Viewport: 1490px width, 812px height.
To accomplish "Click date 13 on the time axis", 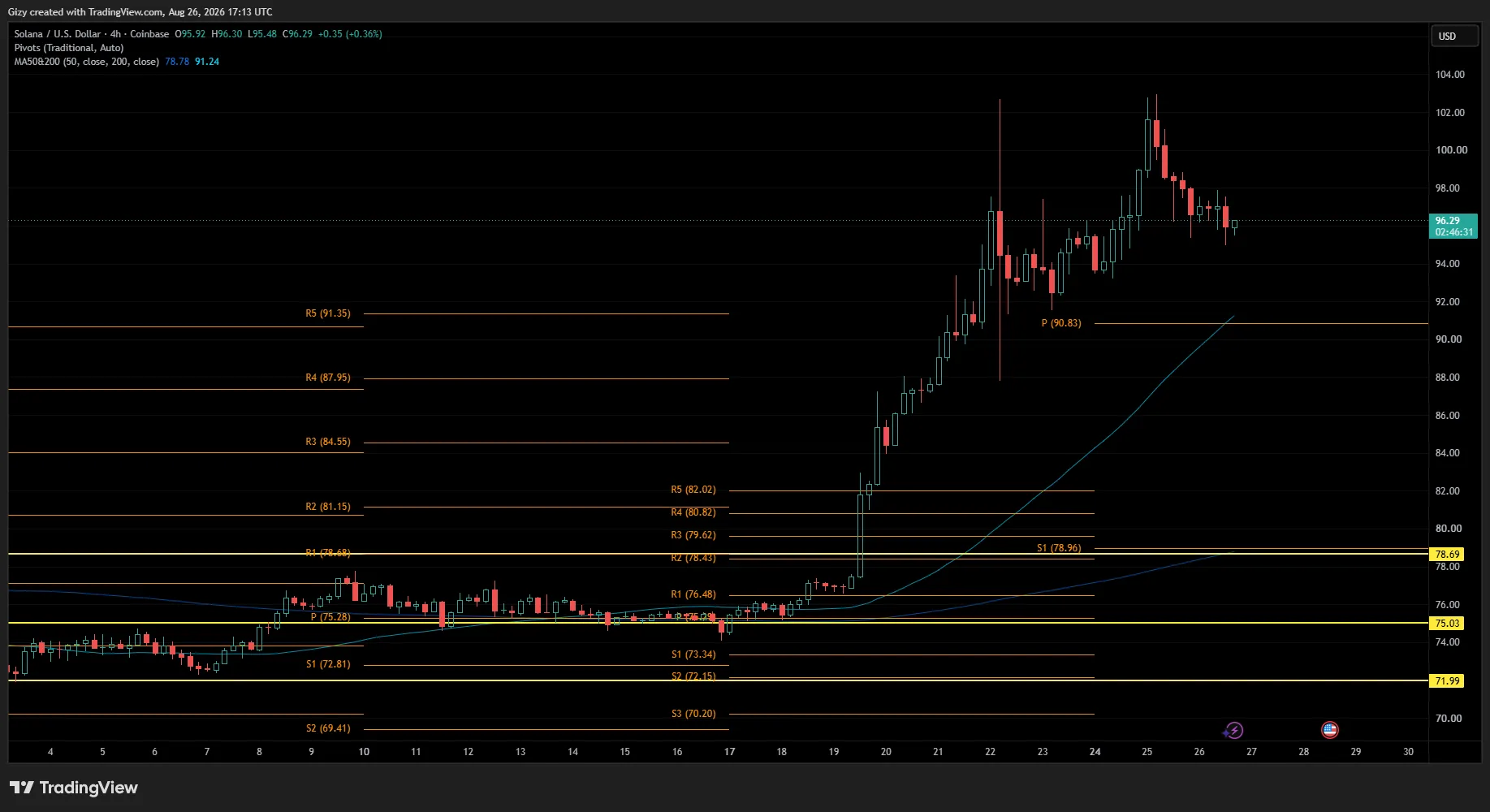I will pos(520,752).
